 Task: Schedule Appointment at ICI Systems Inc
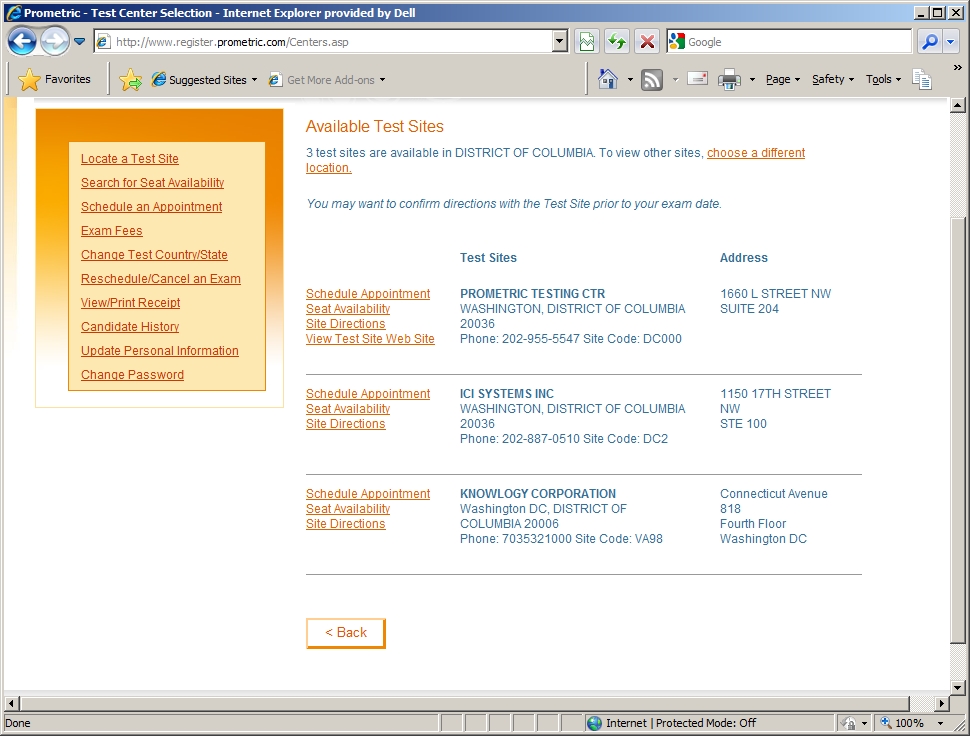367,394
